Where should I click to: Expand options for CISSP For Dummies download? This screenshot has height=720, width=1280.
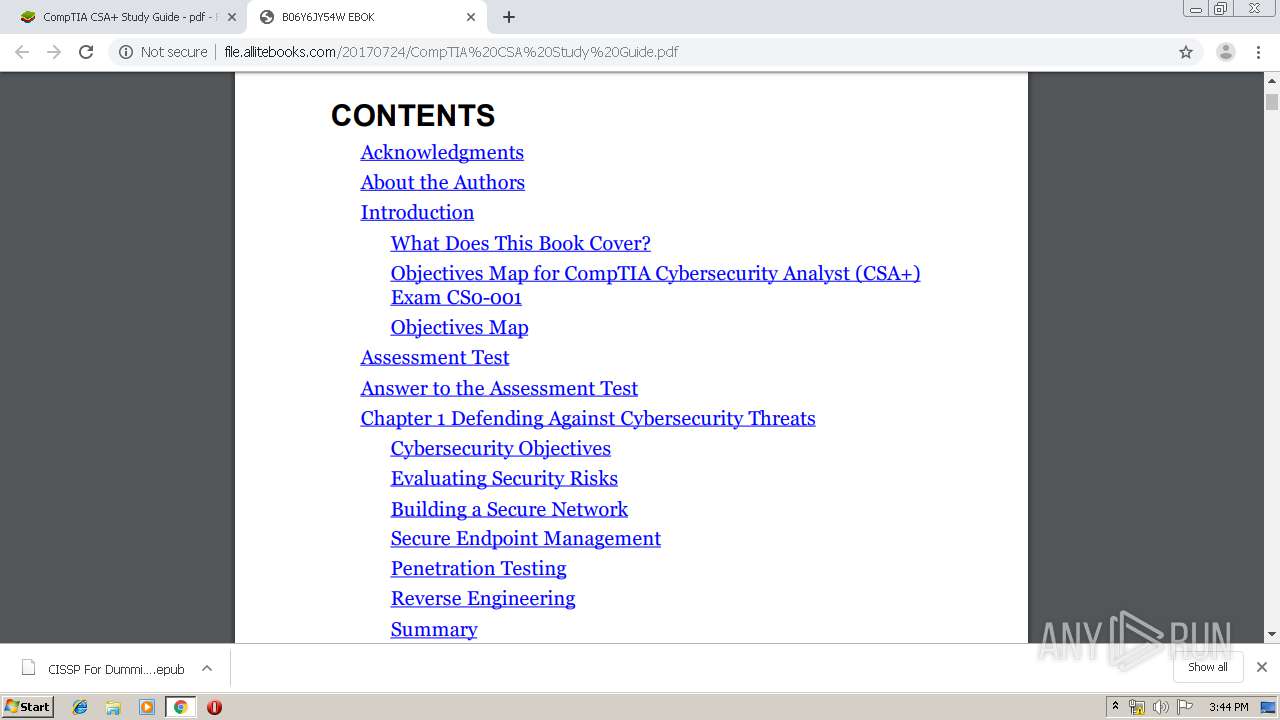207,668
